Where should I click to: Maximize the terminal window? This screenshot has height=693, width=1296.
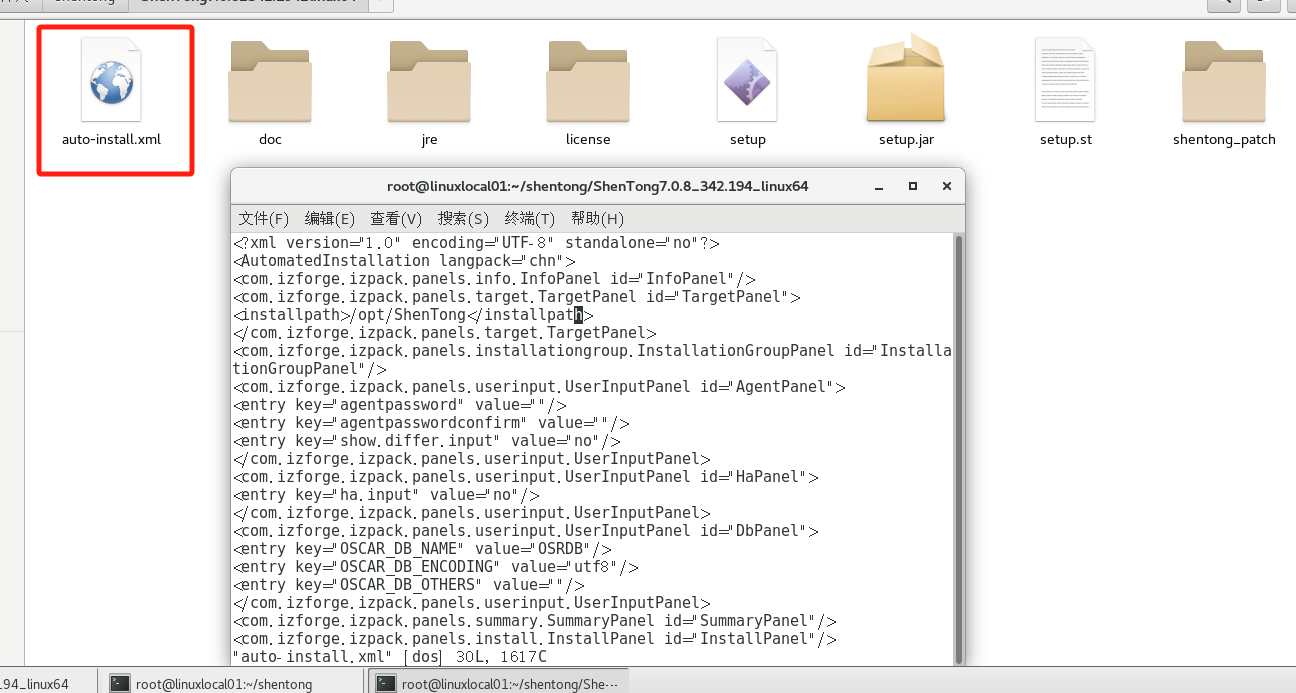(912, 186)
